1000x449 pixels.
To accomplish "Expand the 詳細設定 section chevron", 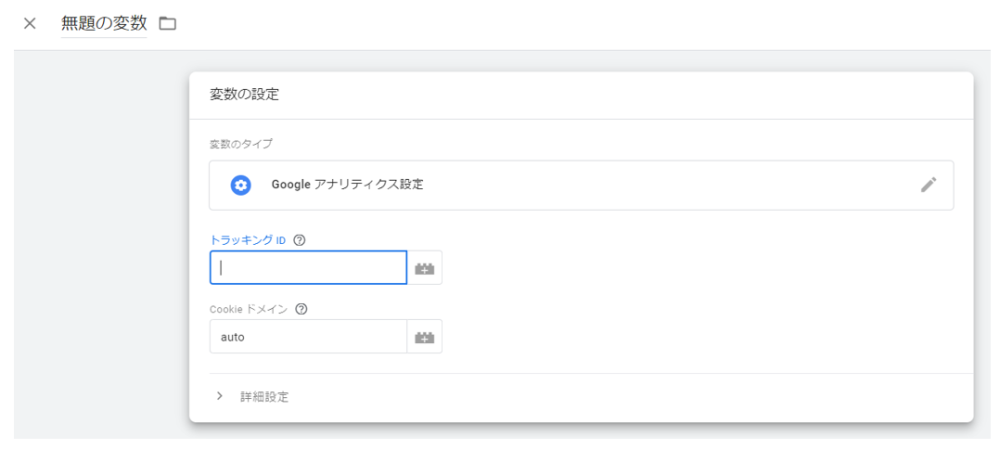I will (220, 396).
